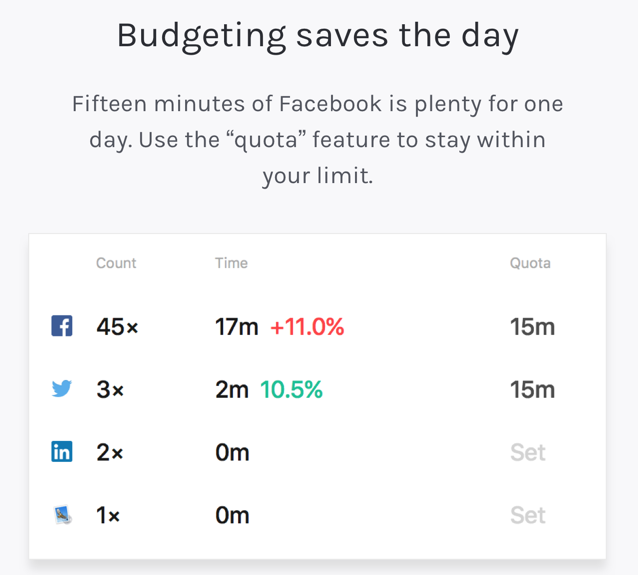Click the LinkedIn icon
This screenshot has width=638, height=575.
point(62,452)
